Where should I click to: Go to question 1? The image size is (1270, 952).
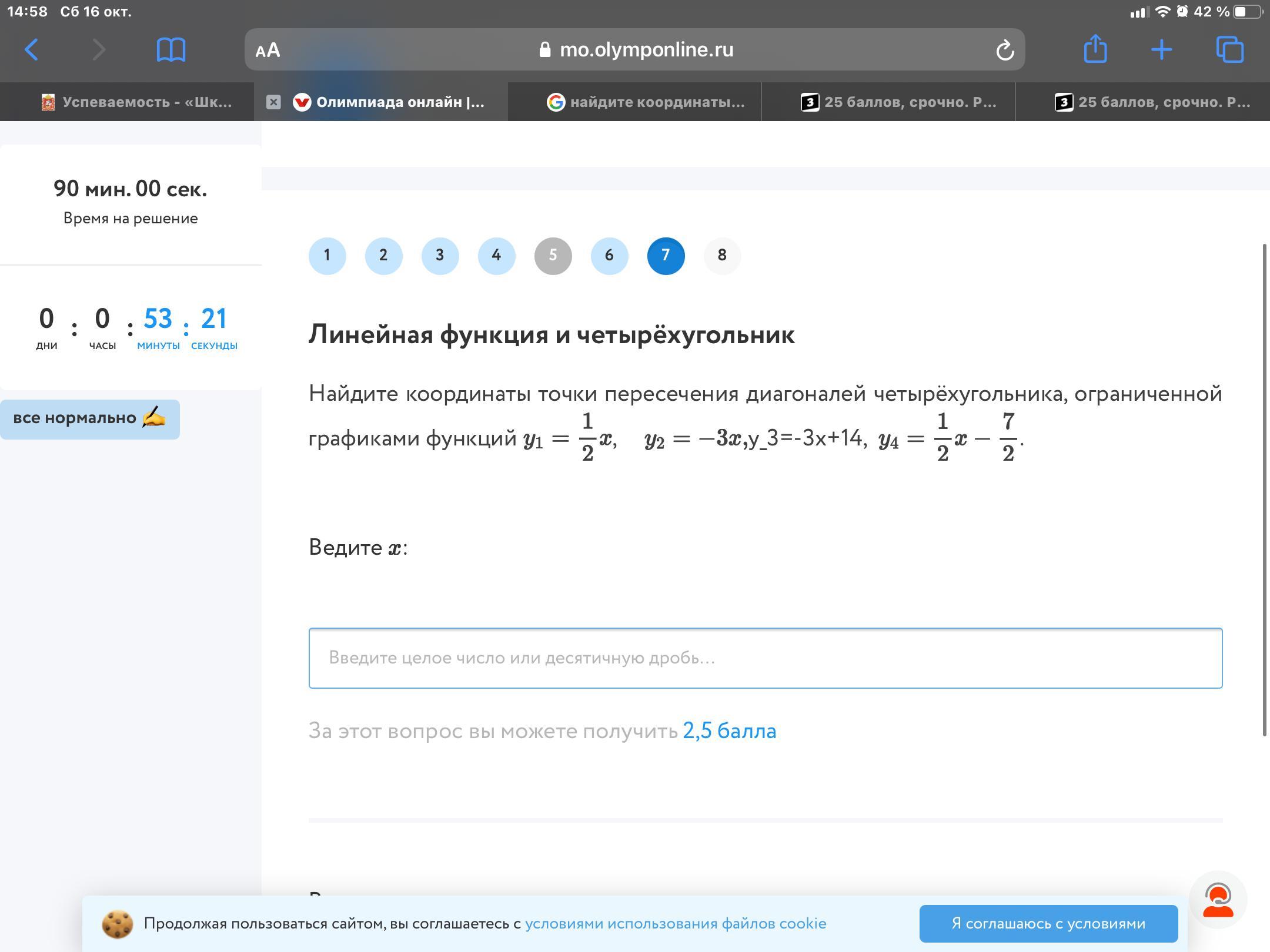click(327, 256)
